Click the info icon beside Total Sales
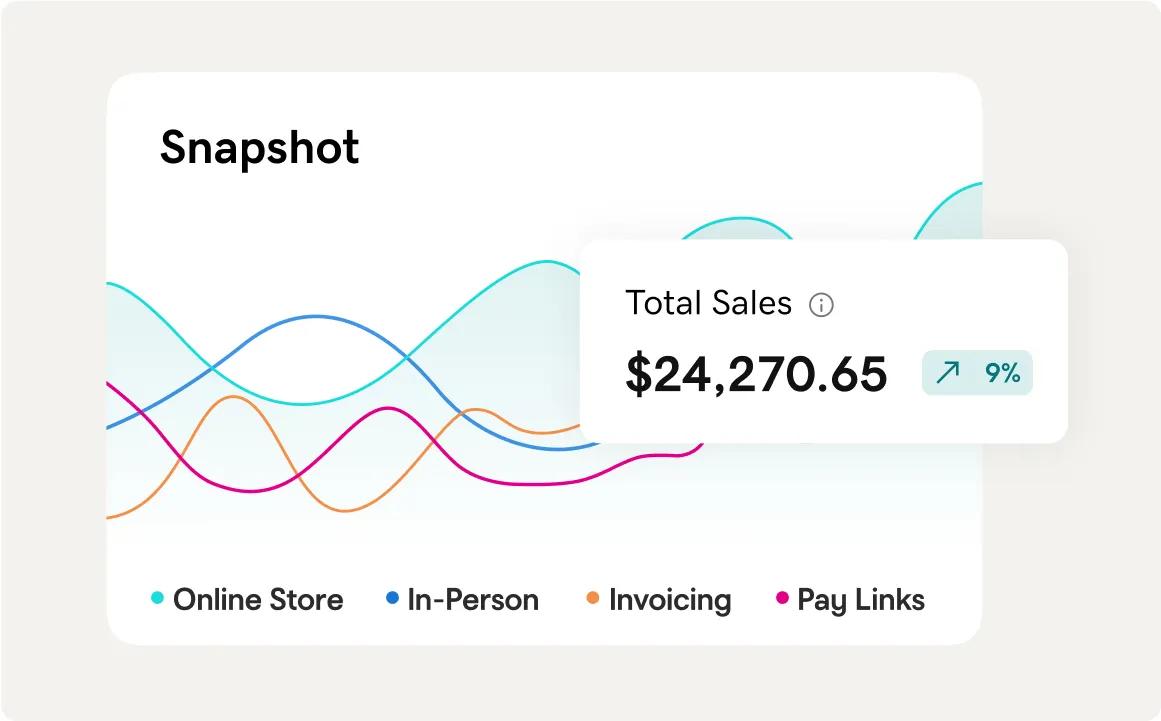Screen dimensions: 1161x721 (821, 305)
